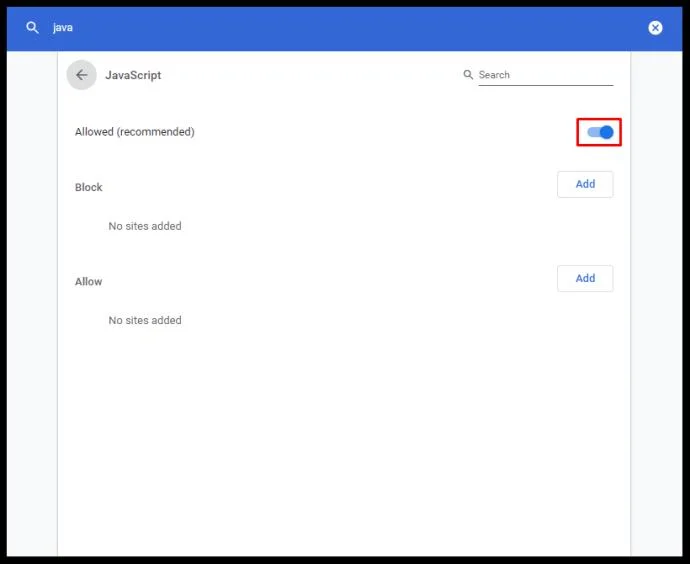
Task: Add a site to the Block list
Action: click(585, 184)
